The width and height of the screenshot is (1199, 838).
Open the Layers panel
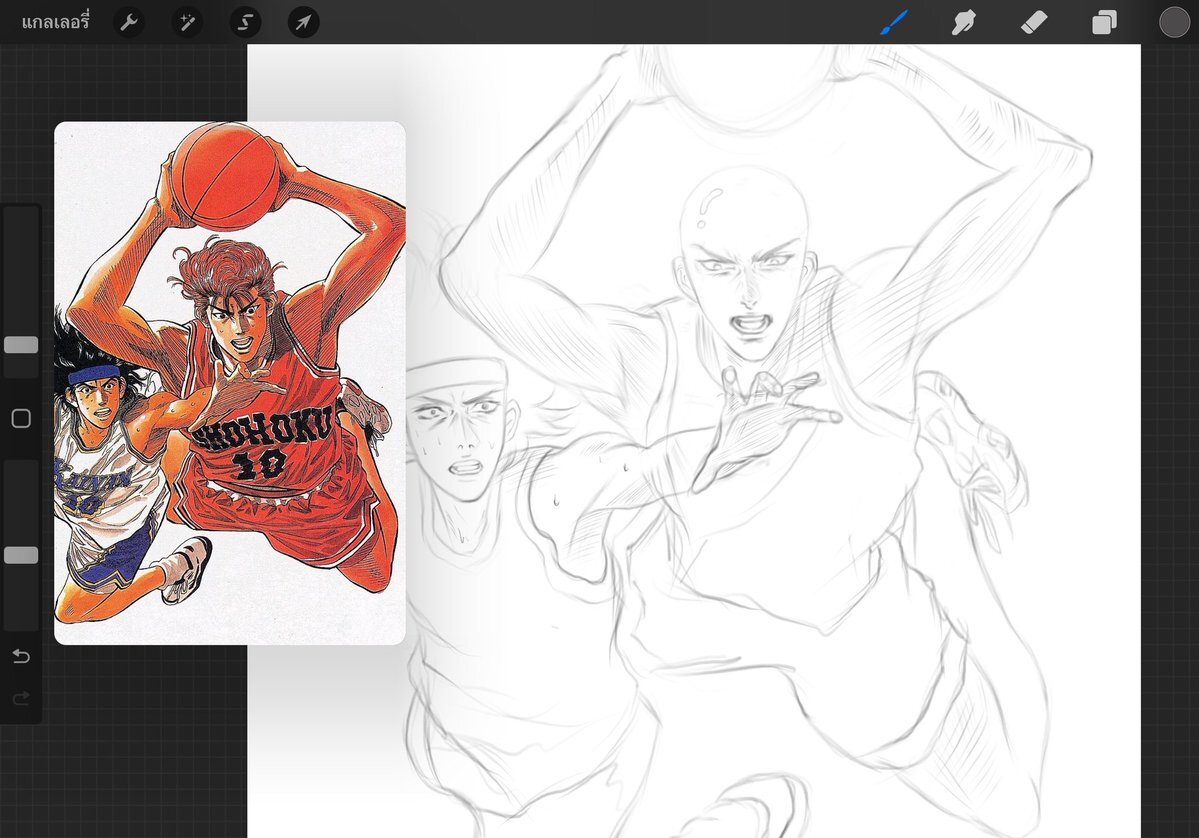click(1104, 22)
